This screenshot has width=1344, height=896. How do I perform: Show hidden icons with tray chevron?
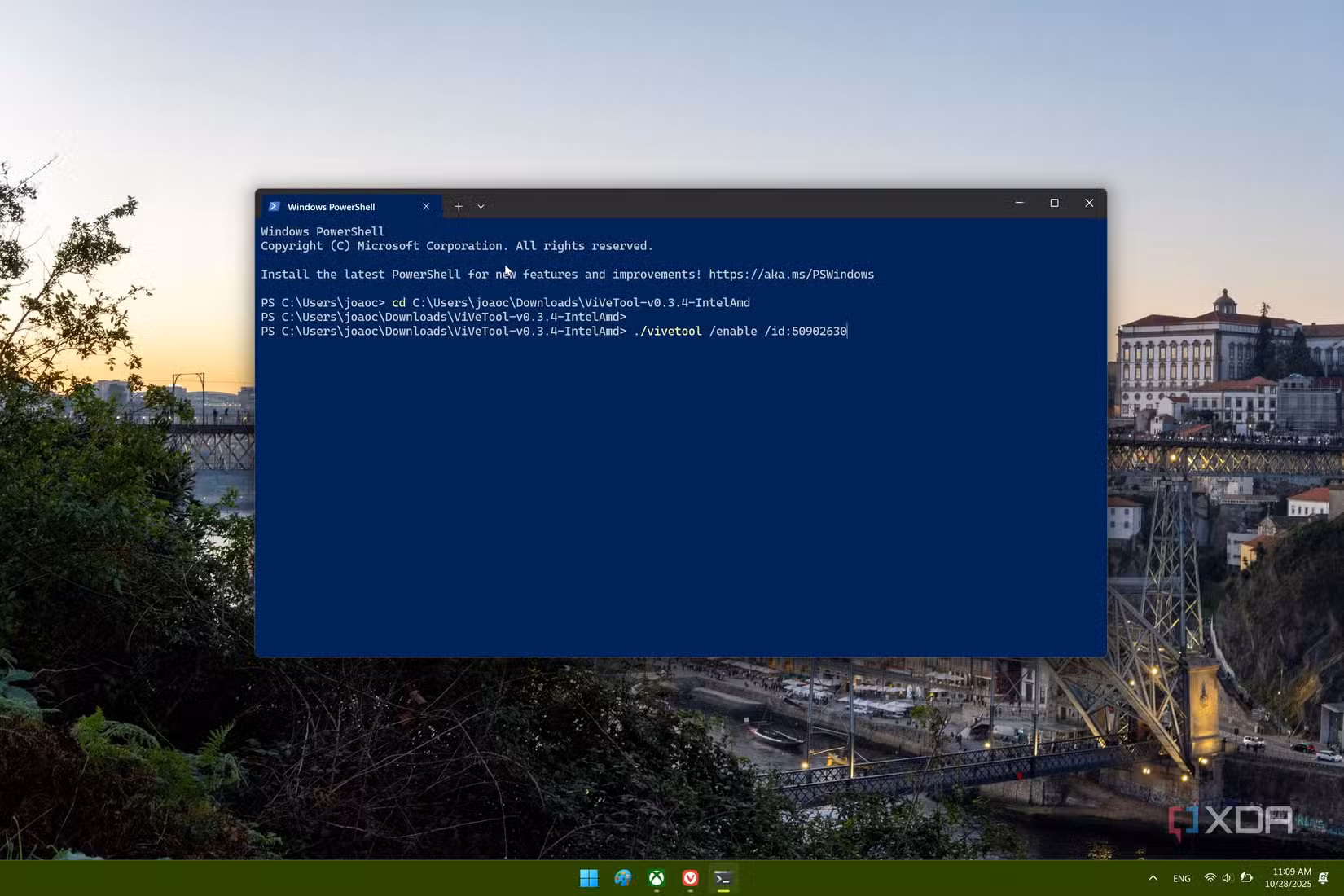click(1153, 878)
